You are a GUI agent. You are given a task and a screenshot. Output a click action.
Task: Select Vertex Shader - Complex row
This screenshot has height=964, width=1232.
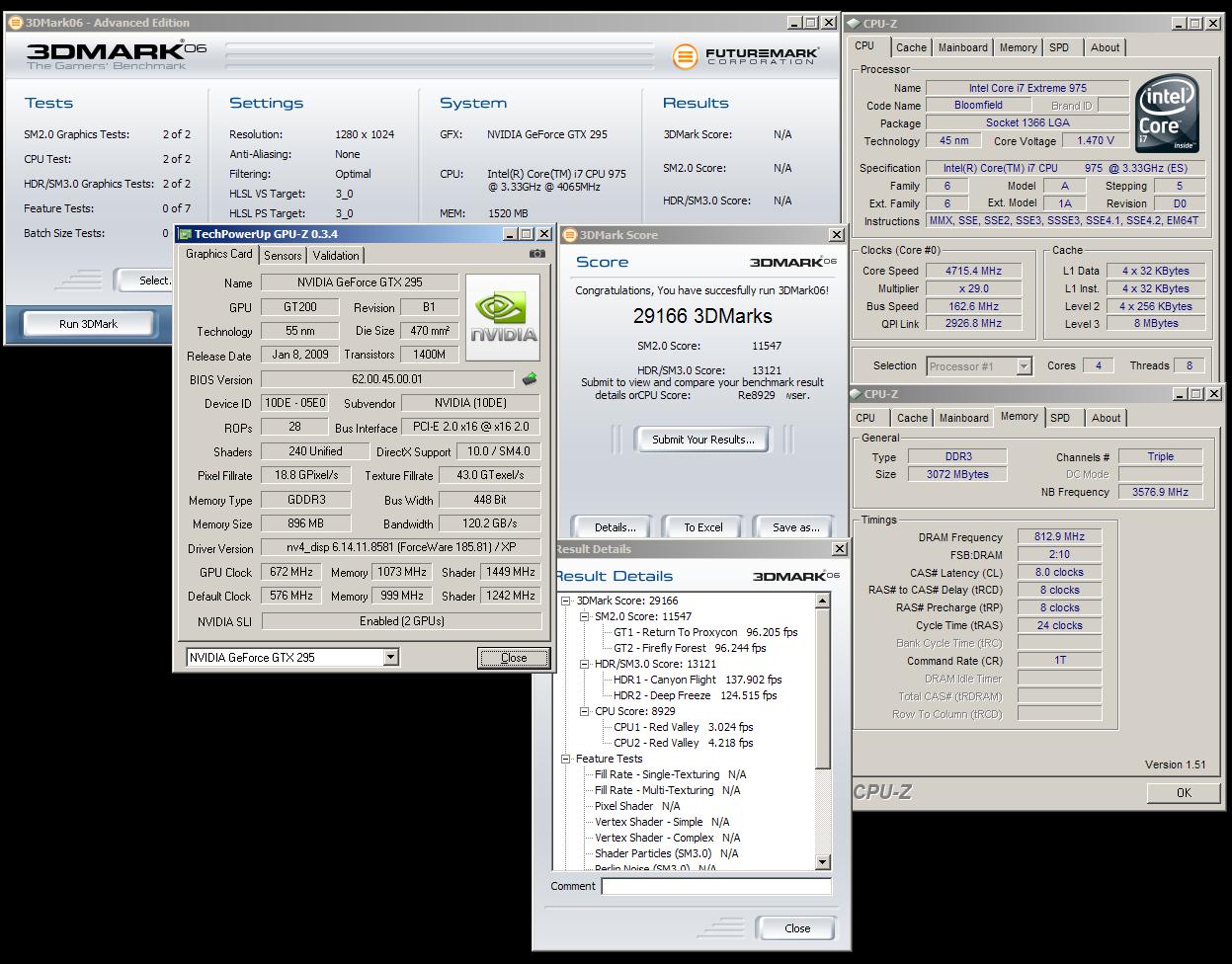[667, 838]
